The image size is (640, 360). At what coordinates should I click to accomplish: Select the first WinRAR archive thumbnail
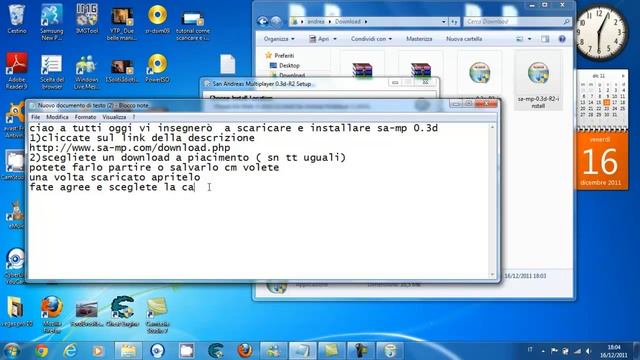[362, 70]
